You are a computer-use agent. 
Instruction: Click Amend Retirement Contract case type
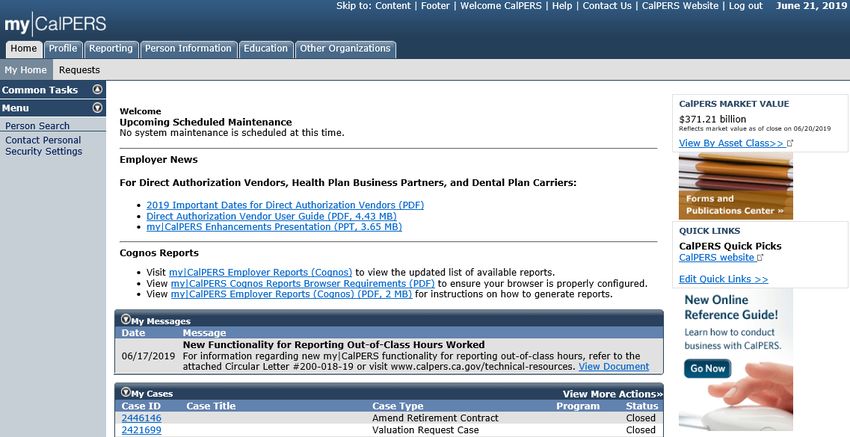[x=435, y=418]
